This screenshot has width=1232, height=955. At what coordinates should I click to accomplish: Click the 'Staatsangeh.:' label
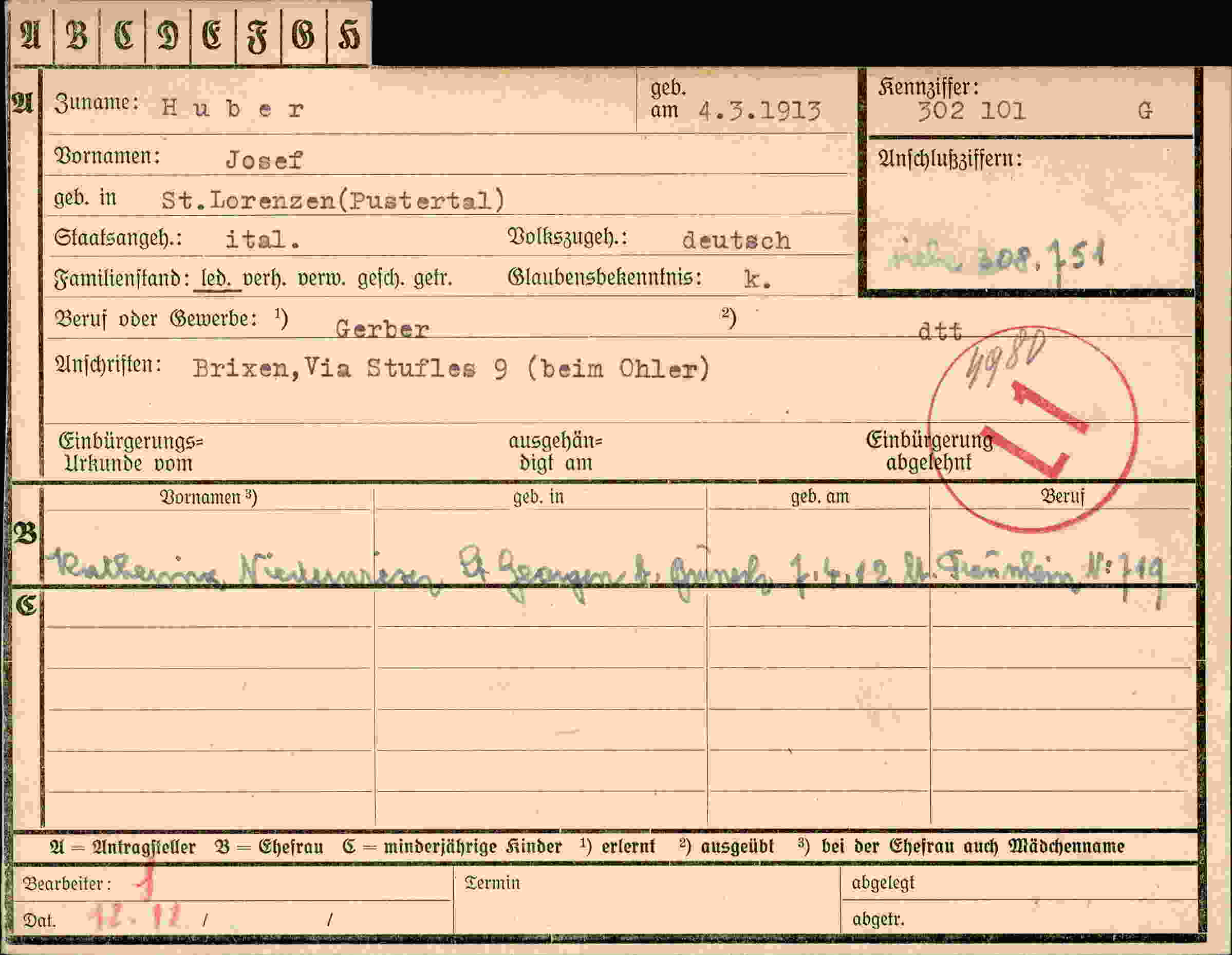[118, 238]
